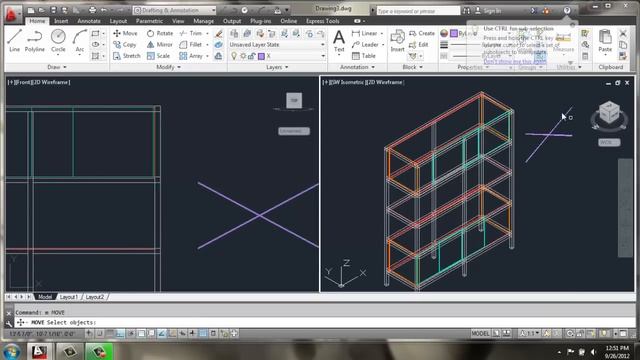Click the Copy tool in Modify
640x360 pixels.
point(125,44)
